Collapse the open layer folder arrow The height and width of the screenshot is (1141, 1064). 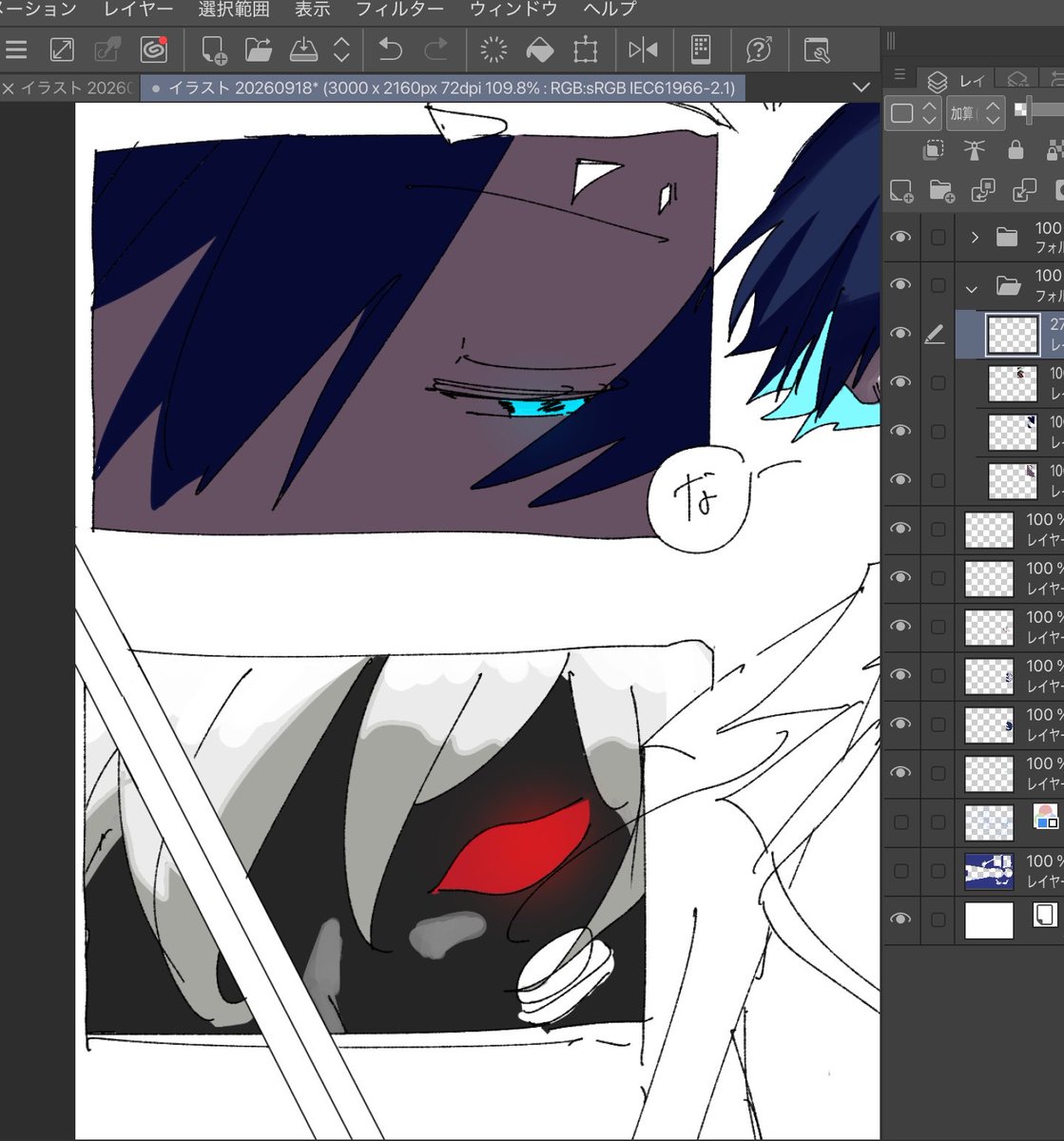click(x=972, y=287)
